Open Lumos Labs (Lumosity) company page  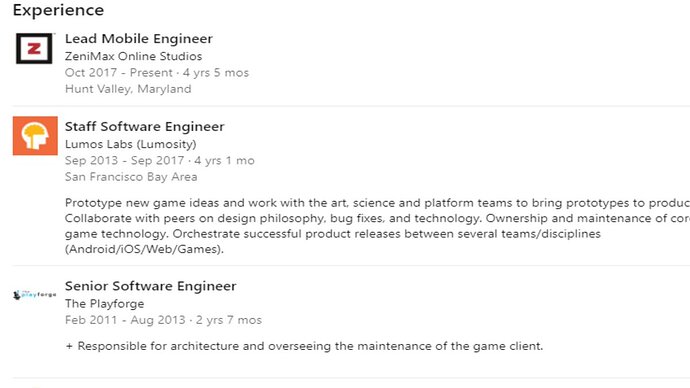pos(131,144)
